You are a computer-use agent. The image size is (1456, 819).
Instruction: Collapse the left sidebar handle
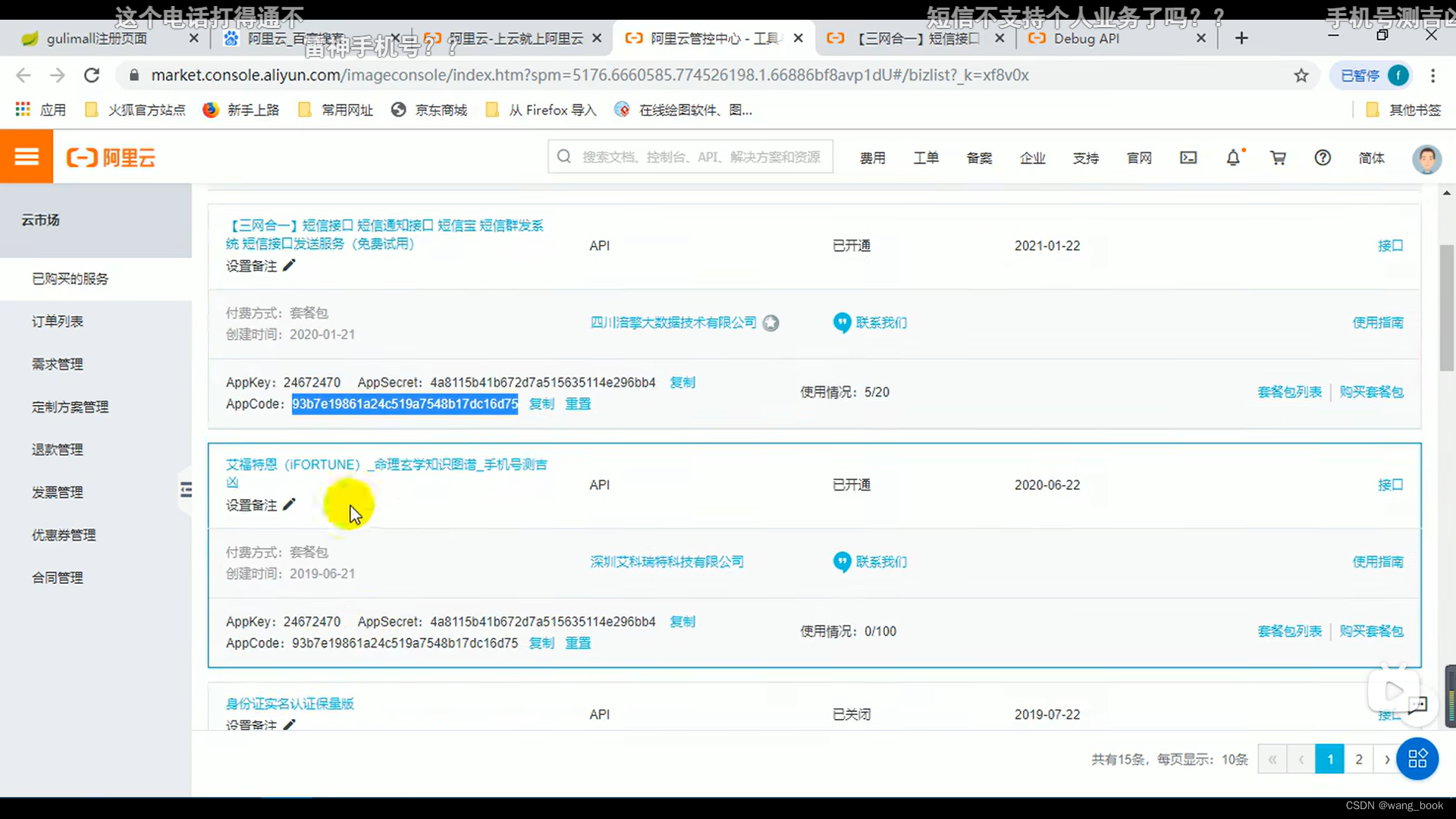click(186, 490)
